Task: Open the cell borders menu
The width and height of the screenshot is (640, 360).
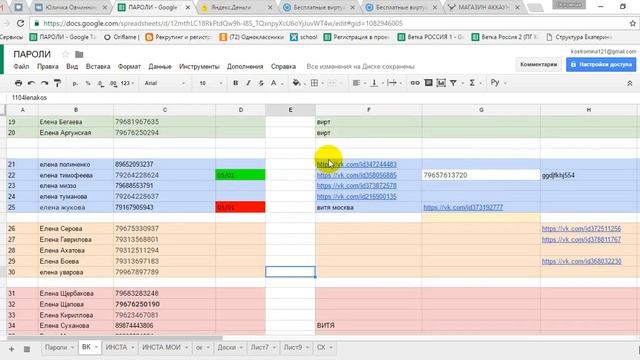Action: click(315, 83)
